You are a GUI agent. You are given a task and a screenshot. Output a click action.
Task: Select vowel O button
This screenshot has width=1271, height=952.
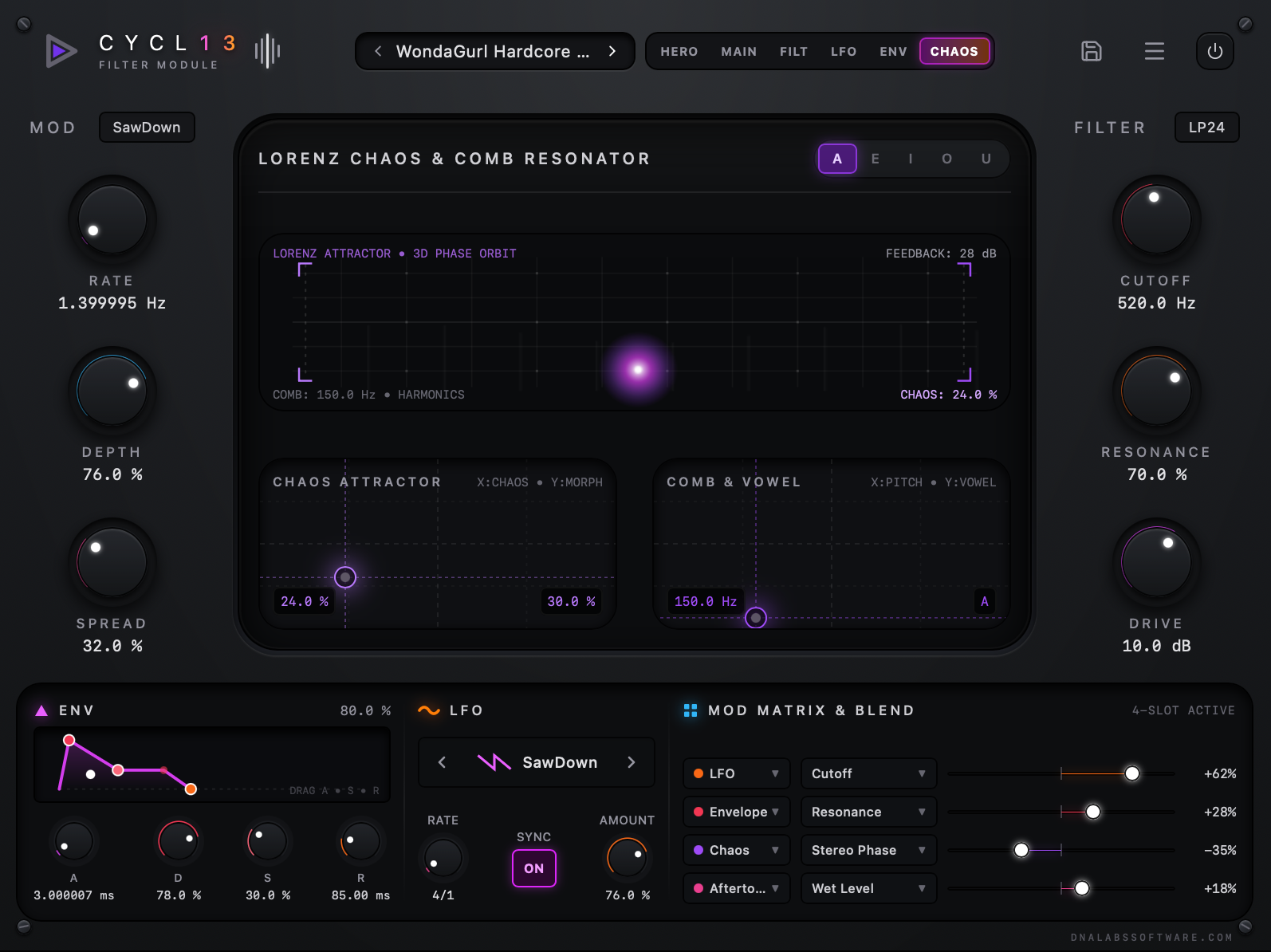point(946,159)
